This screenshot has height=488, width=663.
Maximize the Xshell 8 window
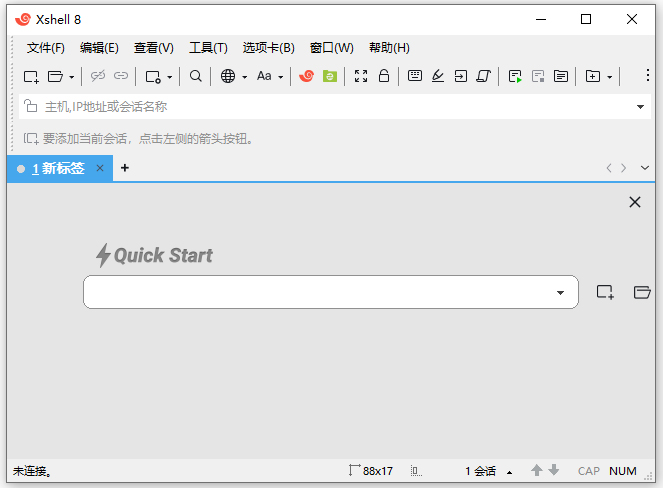tap(586, 19)
